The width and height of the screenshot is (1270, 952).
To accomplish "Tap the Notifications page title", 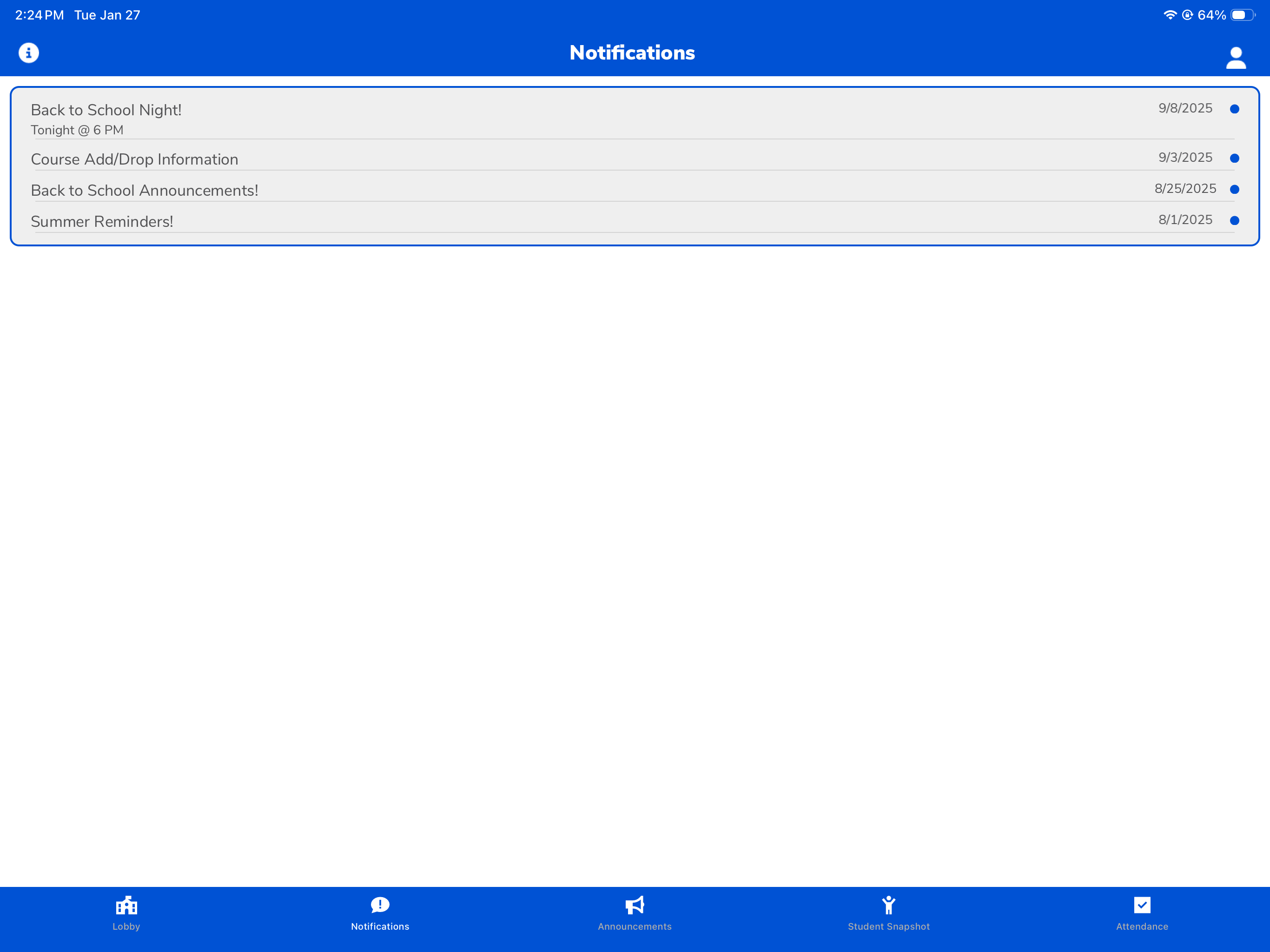I will (x=632, y=53).
